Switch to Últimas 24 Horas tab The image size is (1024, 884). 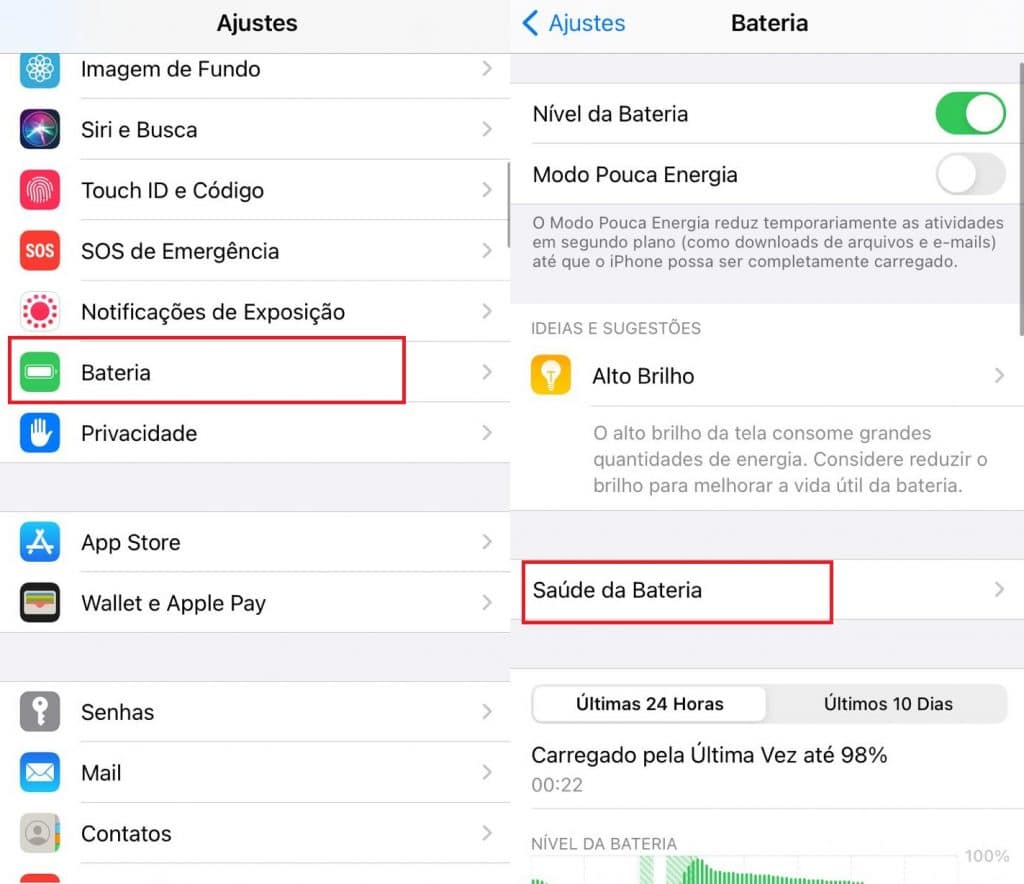649,704
